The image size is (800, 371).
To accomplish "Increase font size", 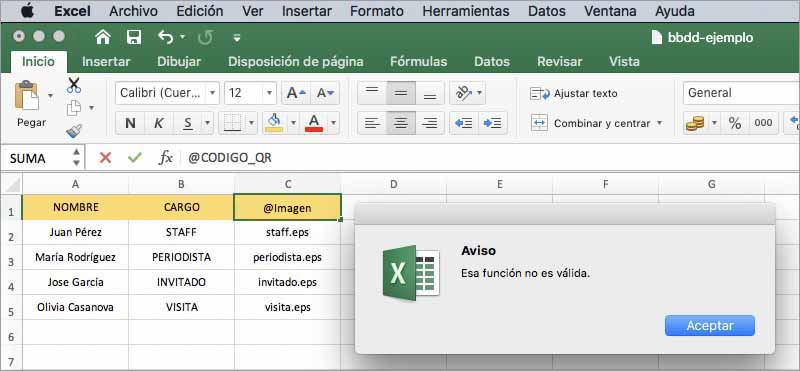I will [296, 93].
